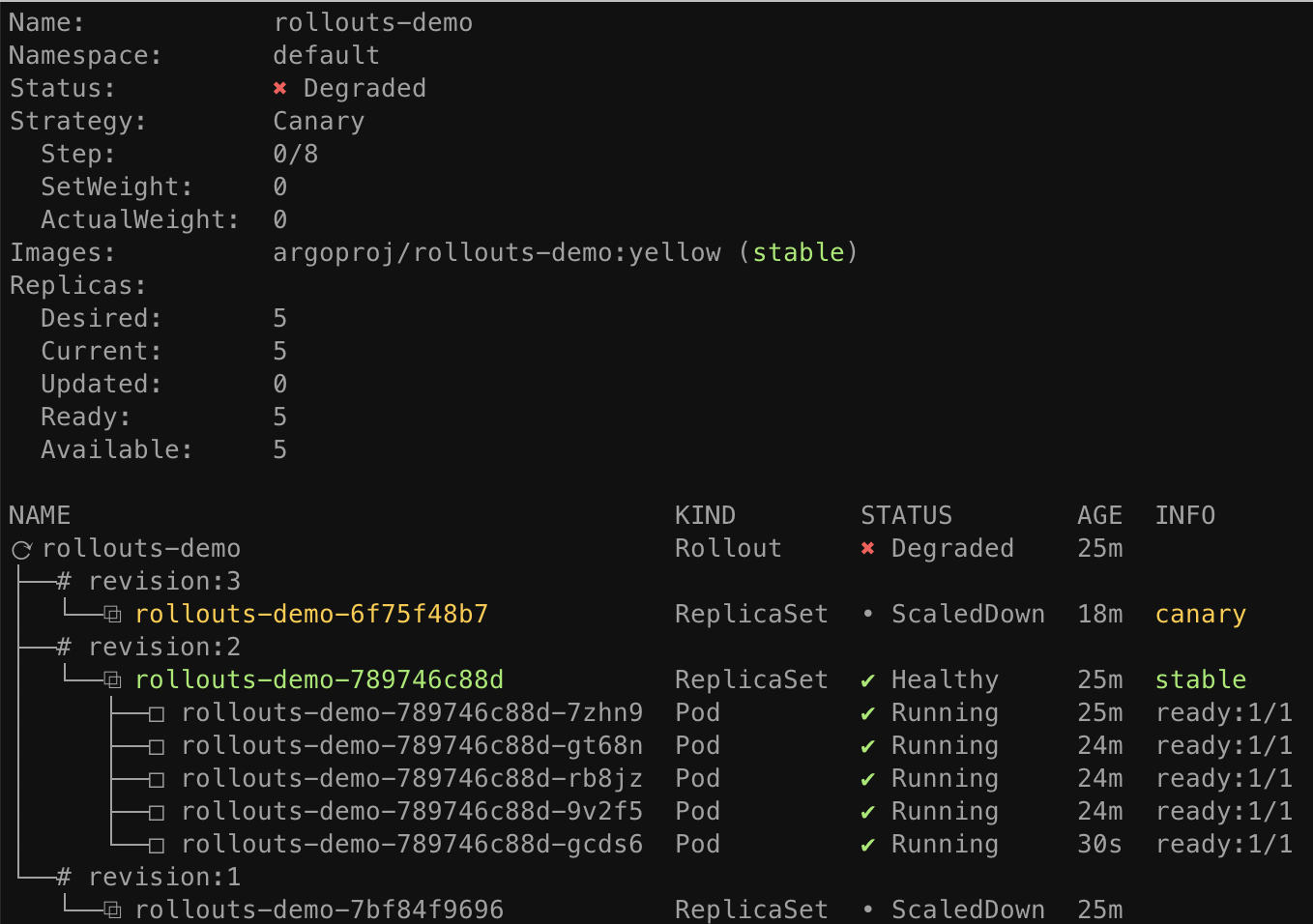Click the green 'stable' label in the INFO column
1313x924 pixels.
(1201, 679)
